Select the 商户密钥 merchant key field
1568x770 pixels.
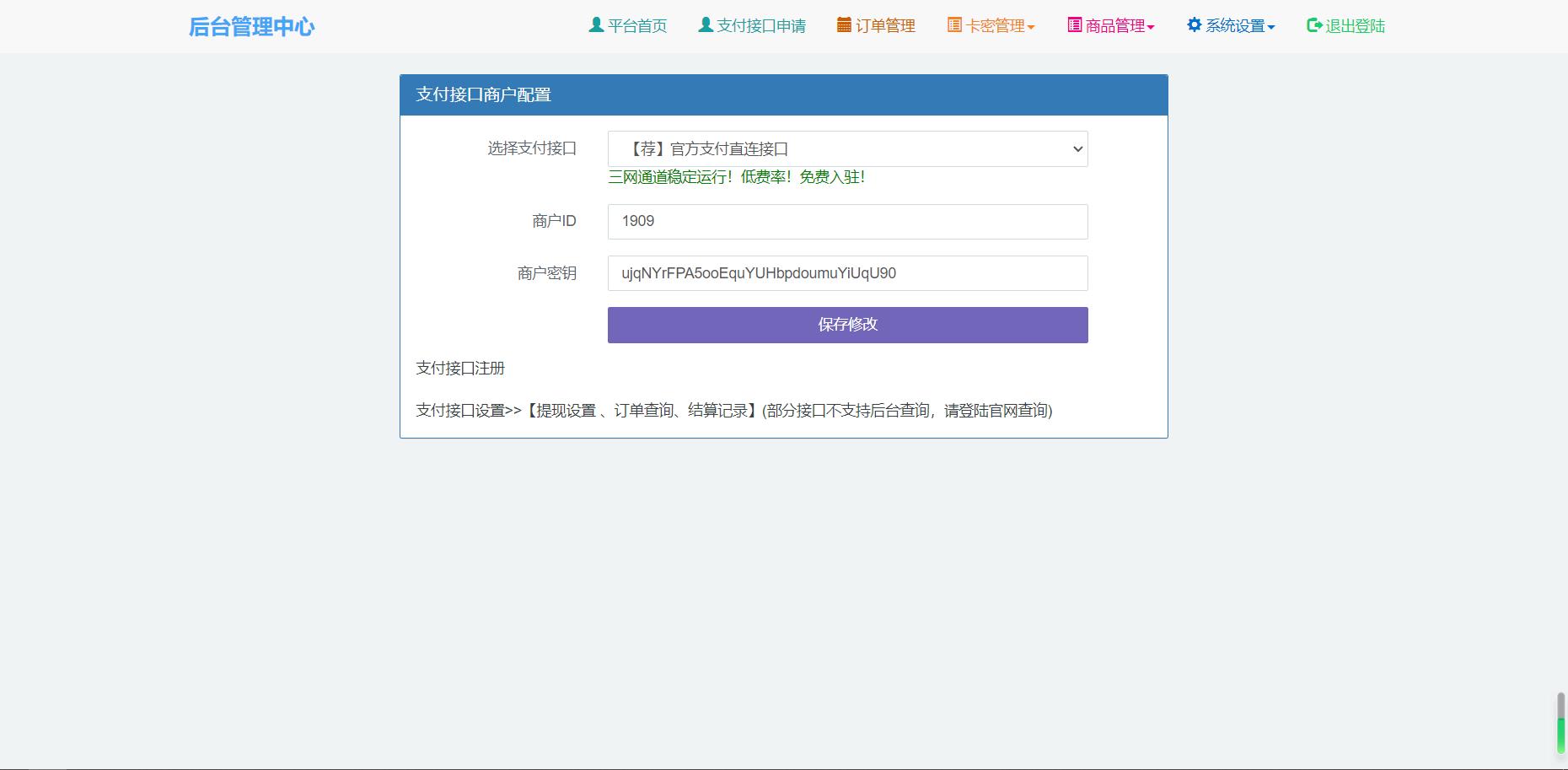click(846, 273)
